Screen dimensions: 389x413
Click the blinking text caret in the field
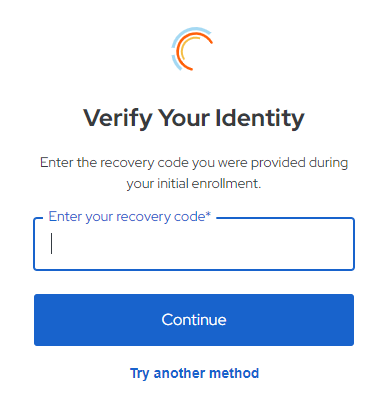(x=51, y=243)
